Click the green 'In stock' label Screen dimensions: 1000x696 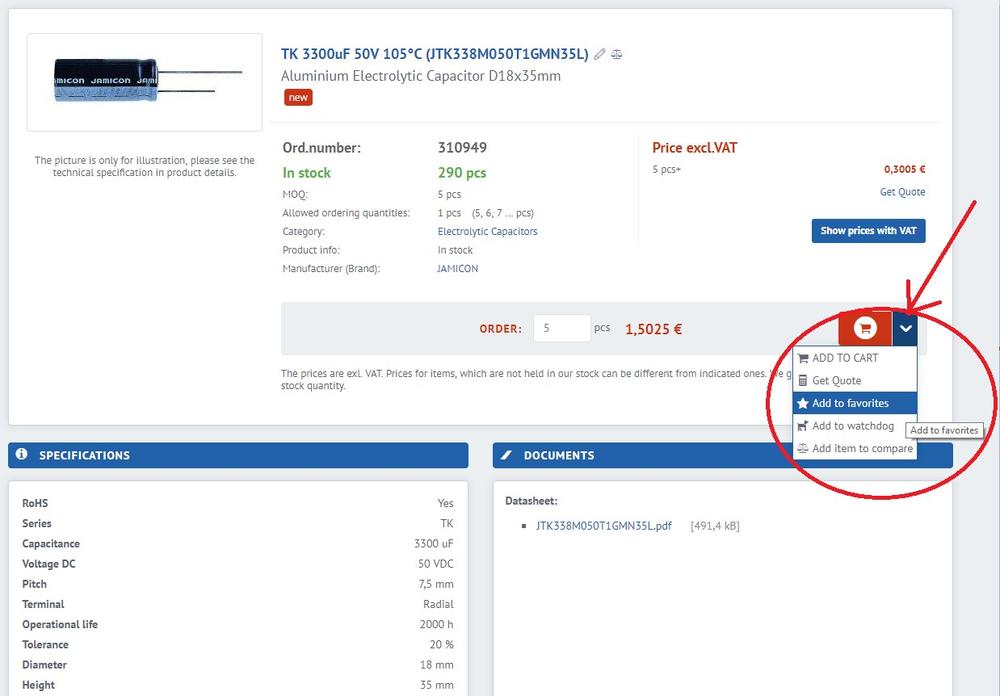tap(307, 173)
